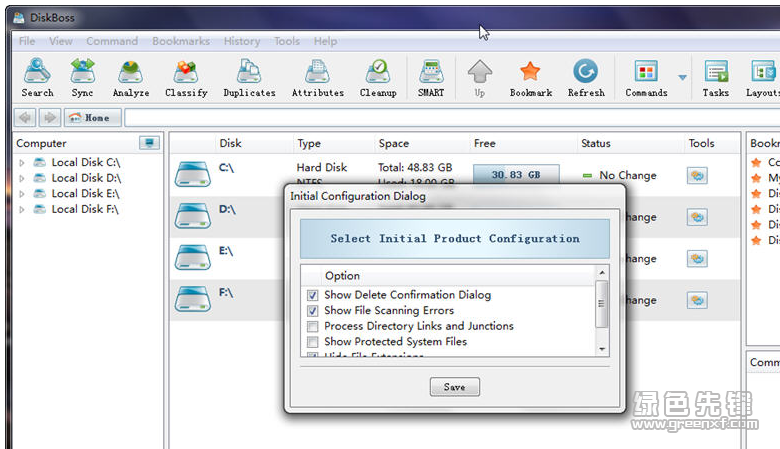The image size is (780, 449).
Task: Open the Tools menu
Action: [287, 41]
